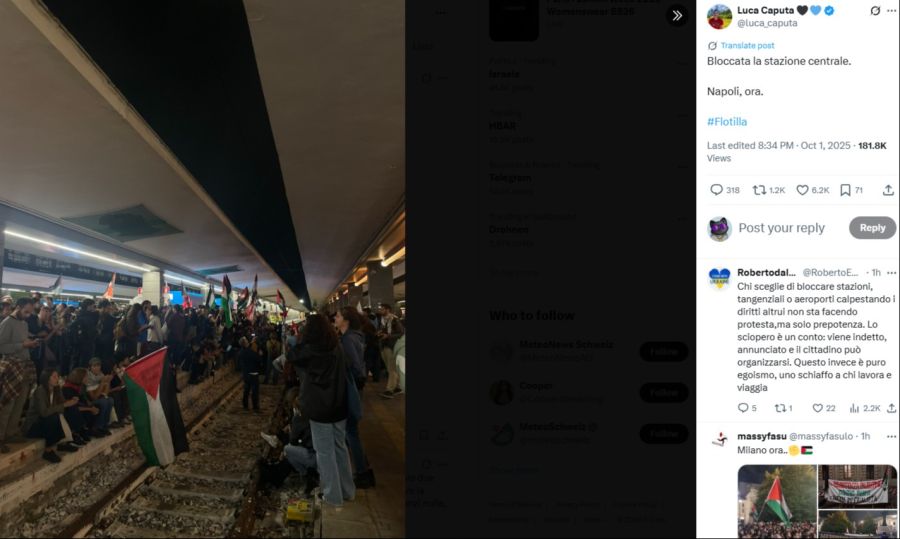Collapse the side panel with double-chevron icon

pos(677,15)
